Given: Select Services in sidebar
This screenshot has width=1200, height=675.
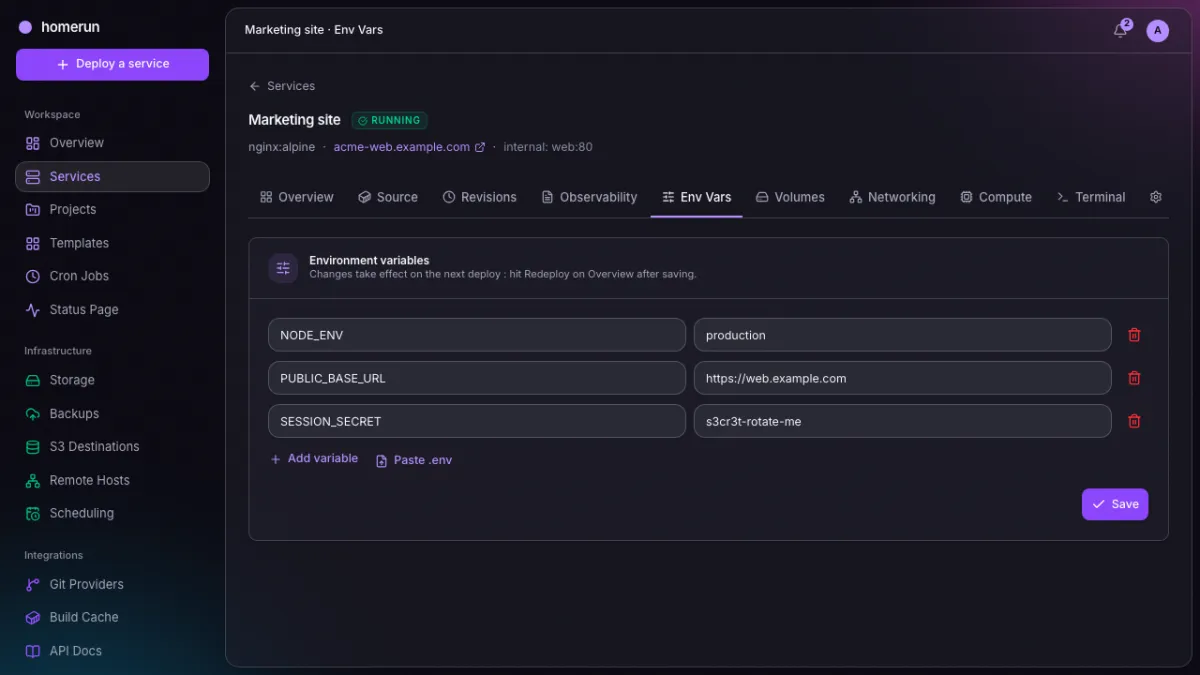Looking at the screenshot, I should pos(112,176).
